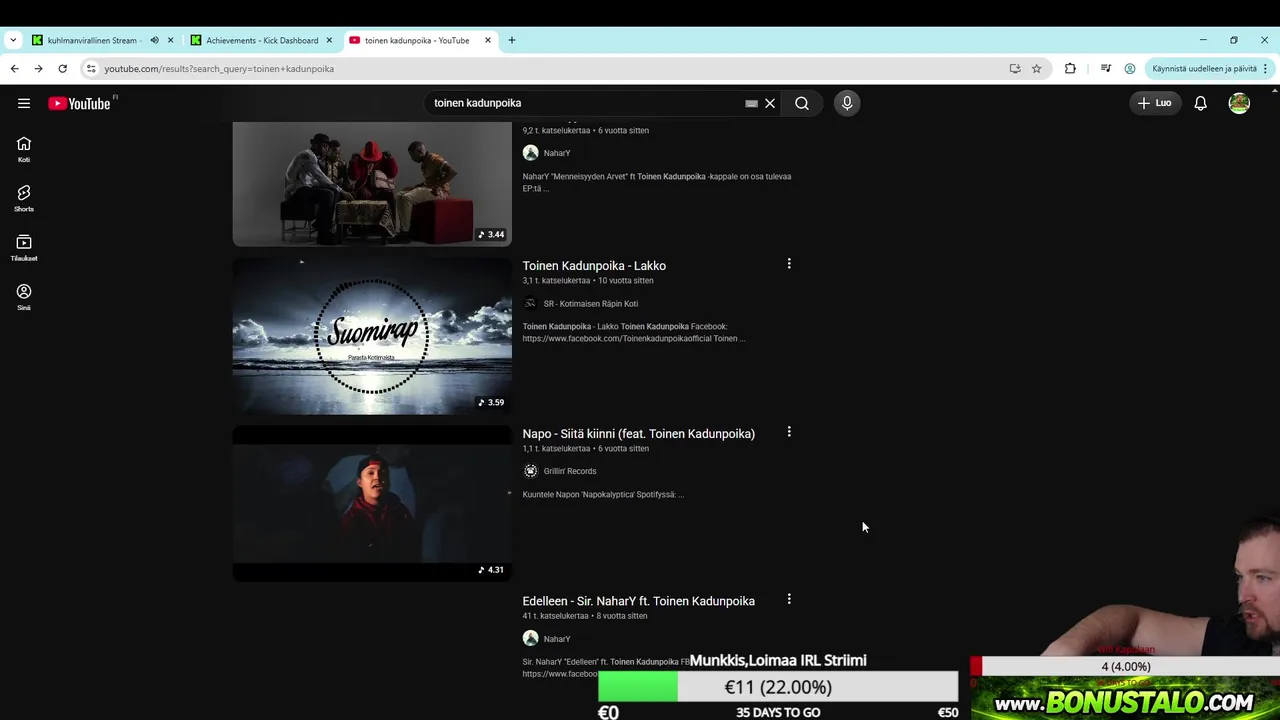Screen dimensions: 1280x720
Task: Open Grillin' Records channel link
Action: pyautogui.click(x=569, y=471)
